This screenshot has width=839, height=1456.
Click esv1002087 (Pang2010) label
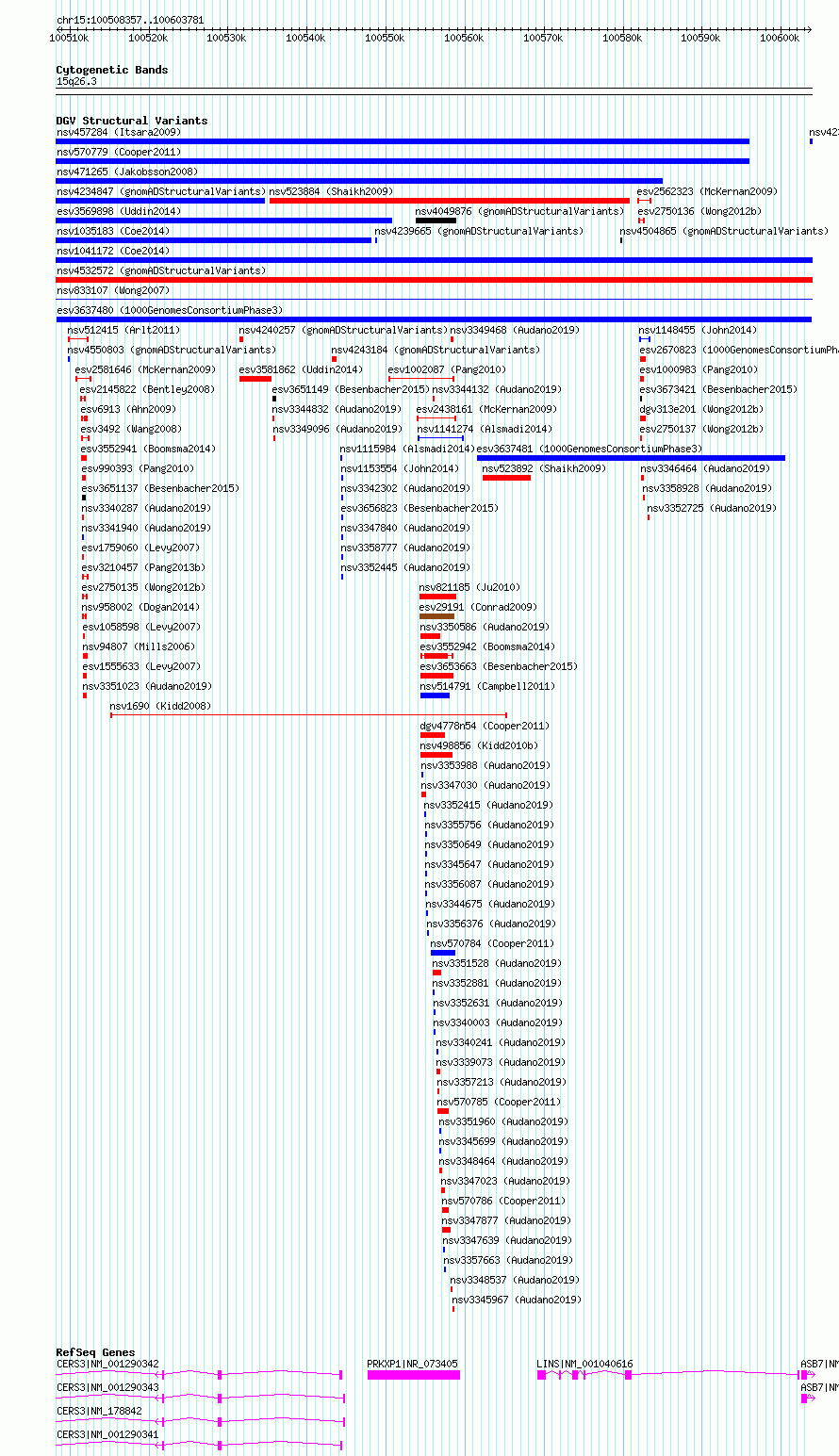[447, 369]
